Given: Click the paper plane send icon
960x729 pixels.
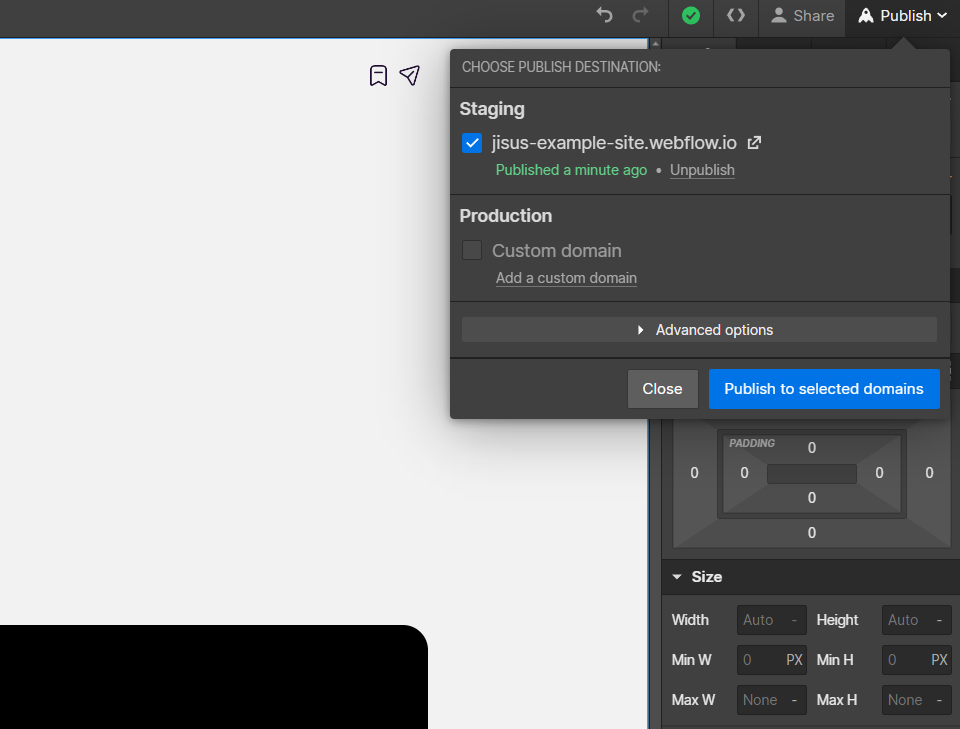Looking at the screenshot, I should 410,75.
